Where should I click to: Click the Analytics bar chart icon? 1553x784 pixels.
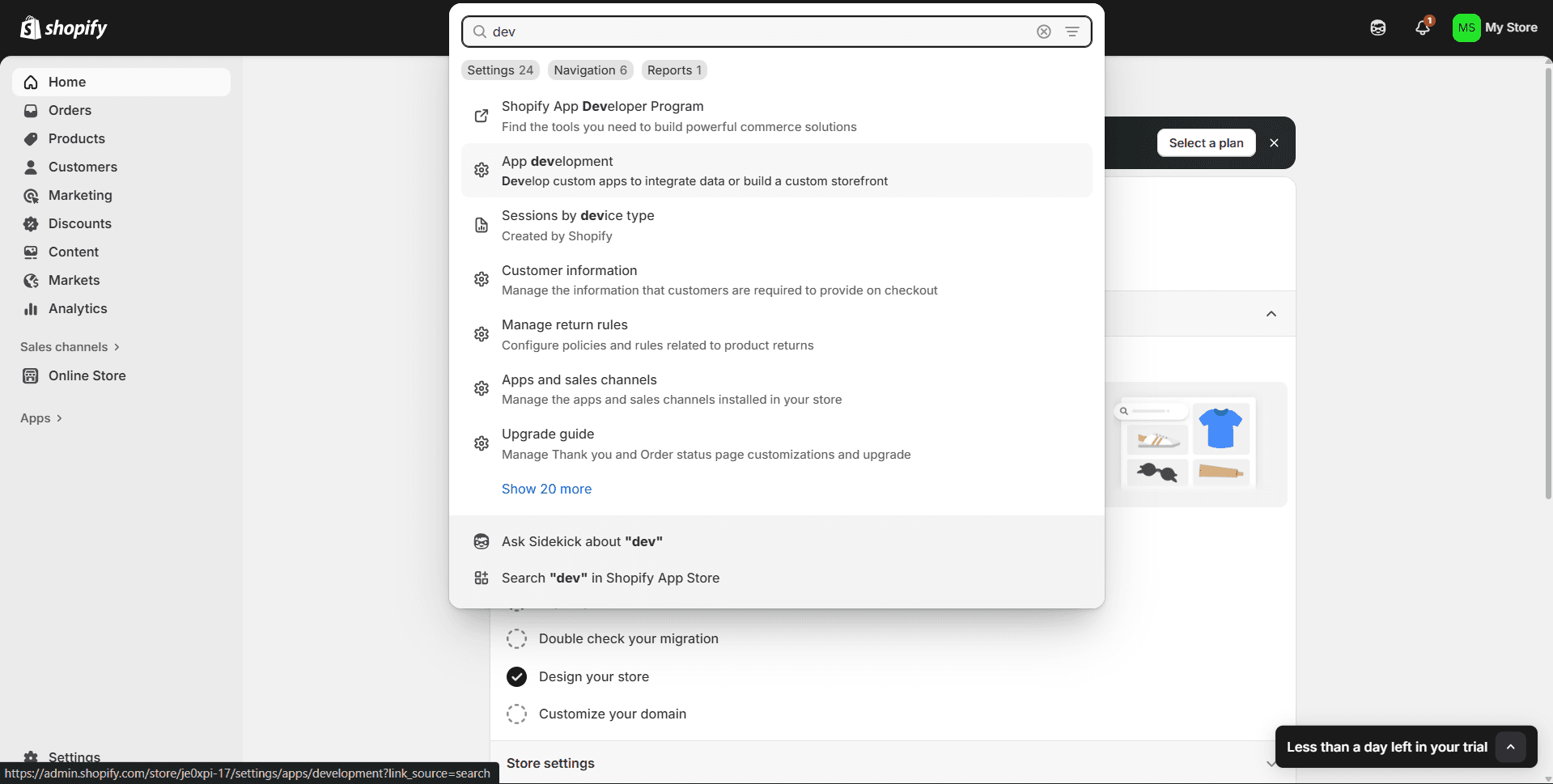coord(31,308)
